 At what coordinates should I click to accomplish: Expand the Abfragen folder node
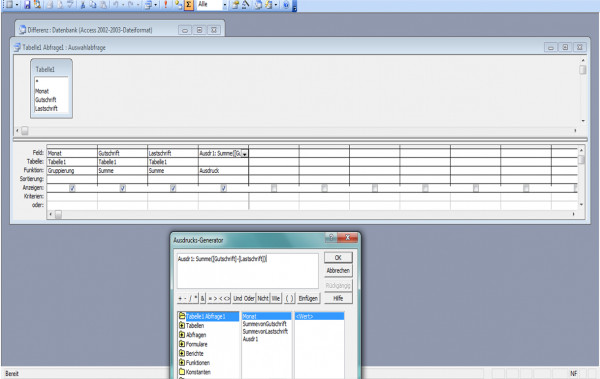(x=182, y=335)
